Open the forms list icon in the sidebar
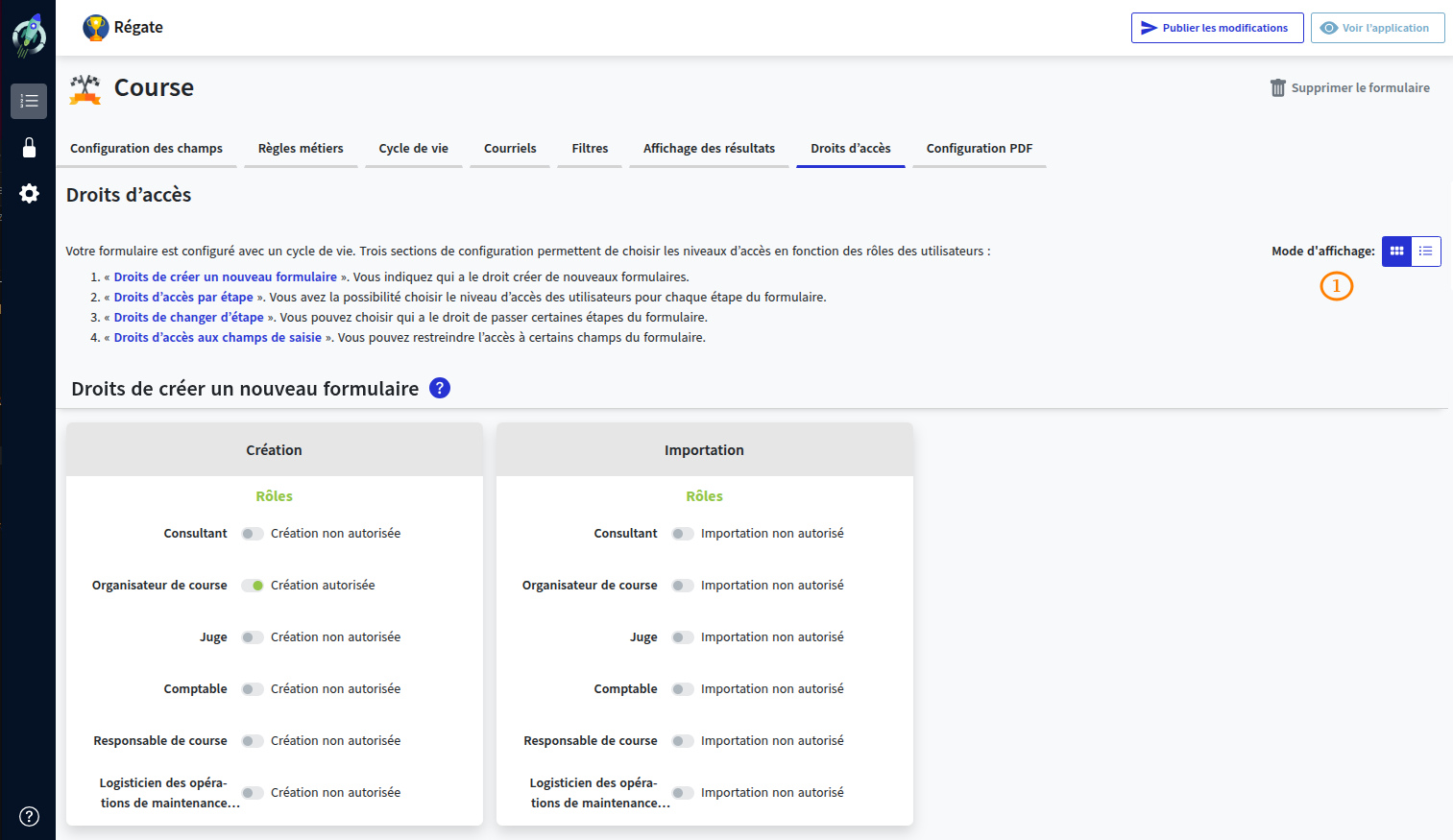This screenshot has width=1453, height=840. point(29,101)
